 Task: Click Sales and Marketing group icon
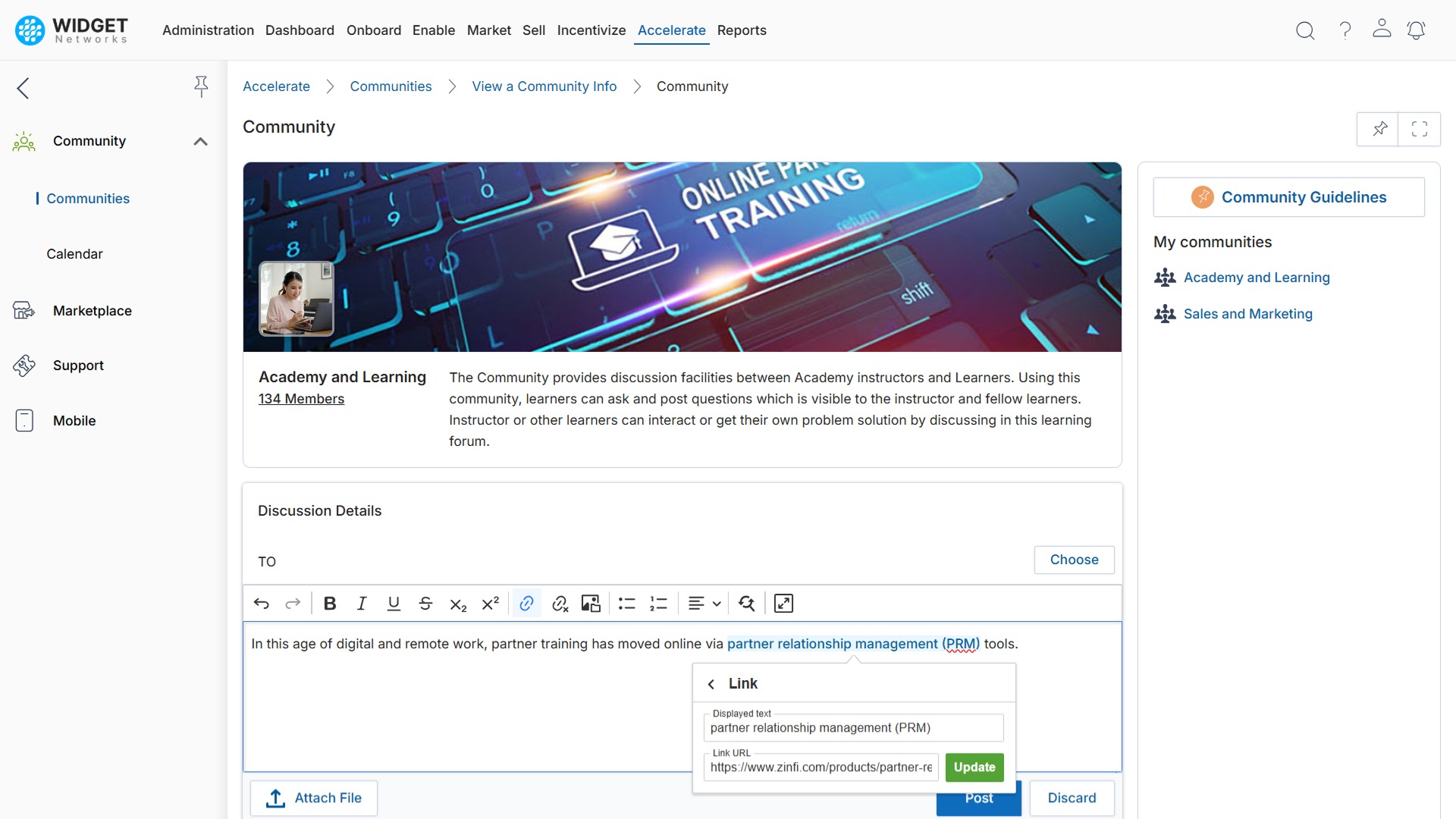[1165, 314]
